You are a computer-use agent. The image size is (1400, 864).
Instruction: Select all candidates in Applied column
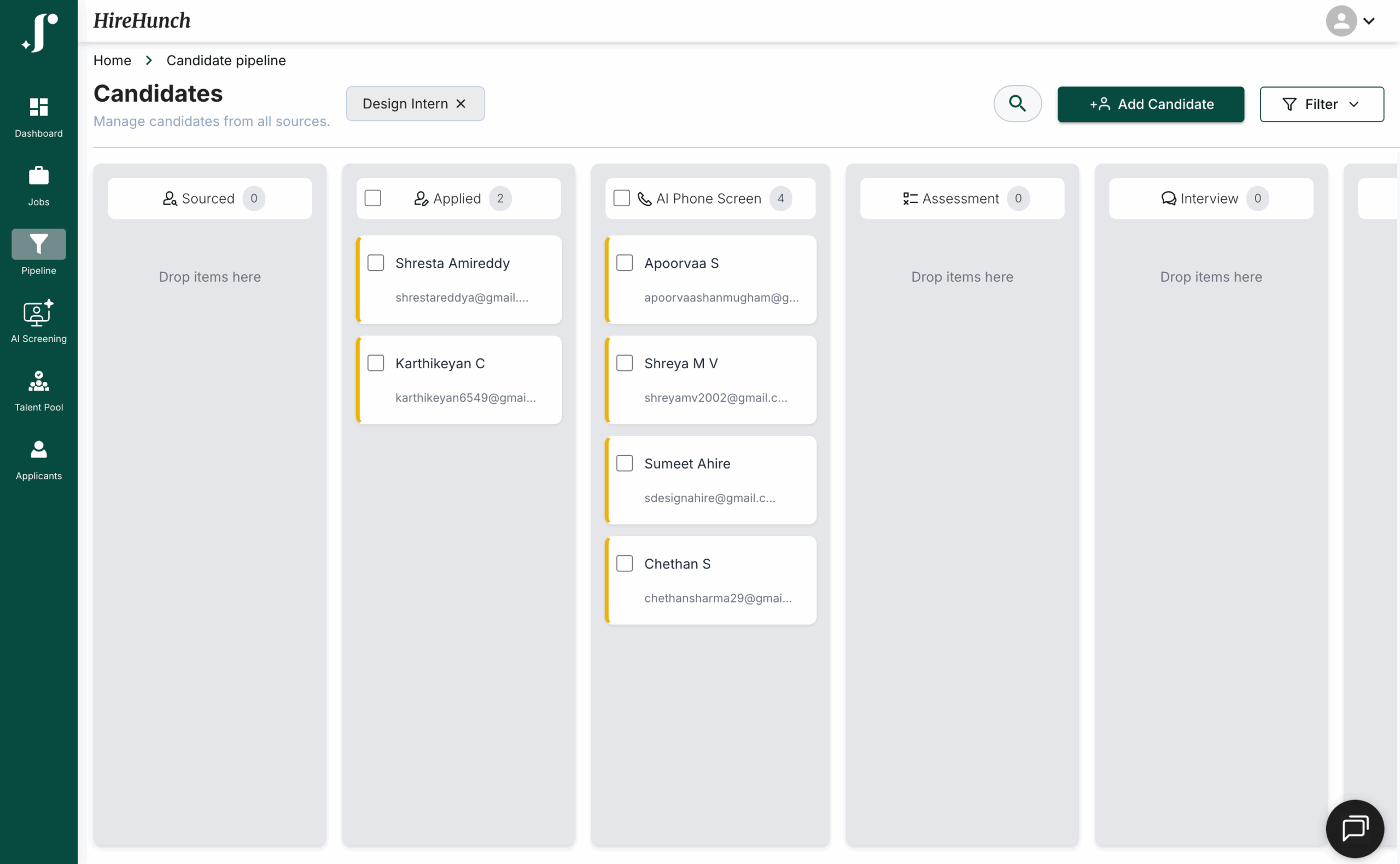tap(372, 198)
